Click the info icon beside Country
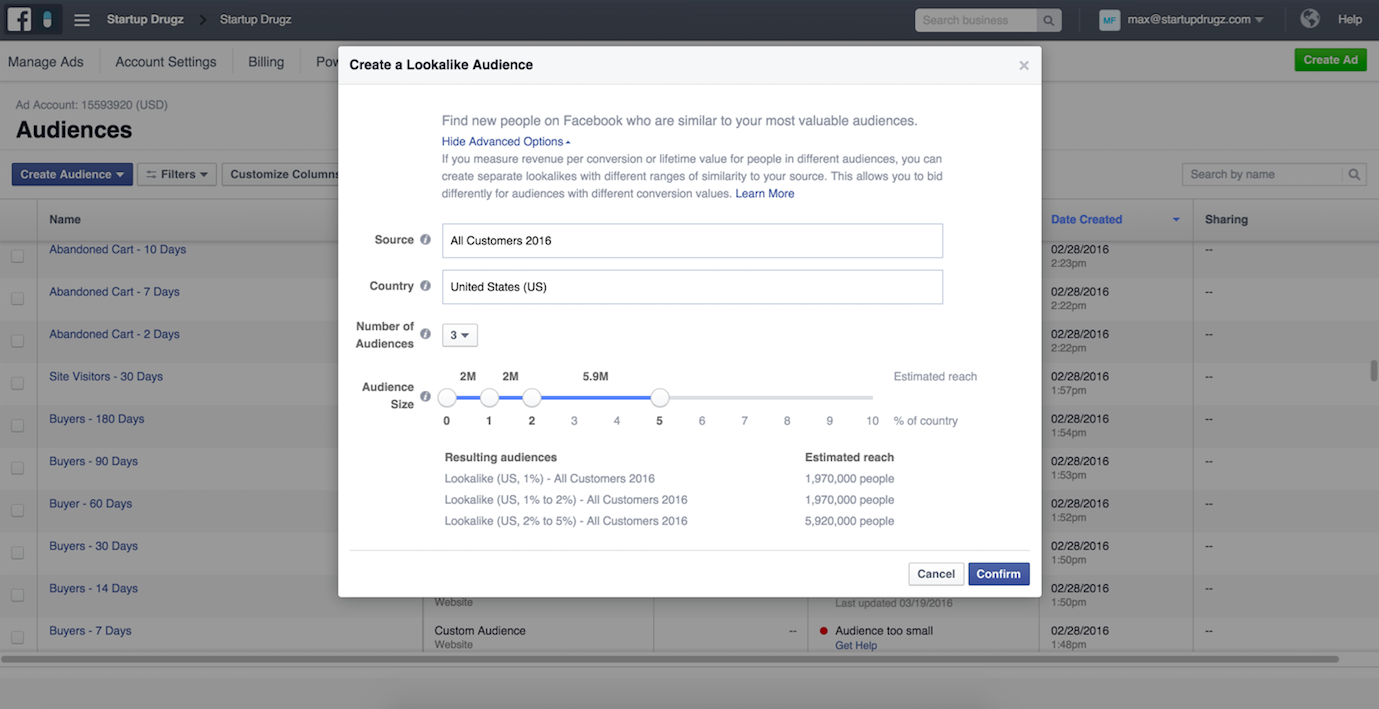This screenshot has height=709, width=1379. pyautogui.click(x=425, y=286)
